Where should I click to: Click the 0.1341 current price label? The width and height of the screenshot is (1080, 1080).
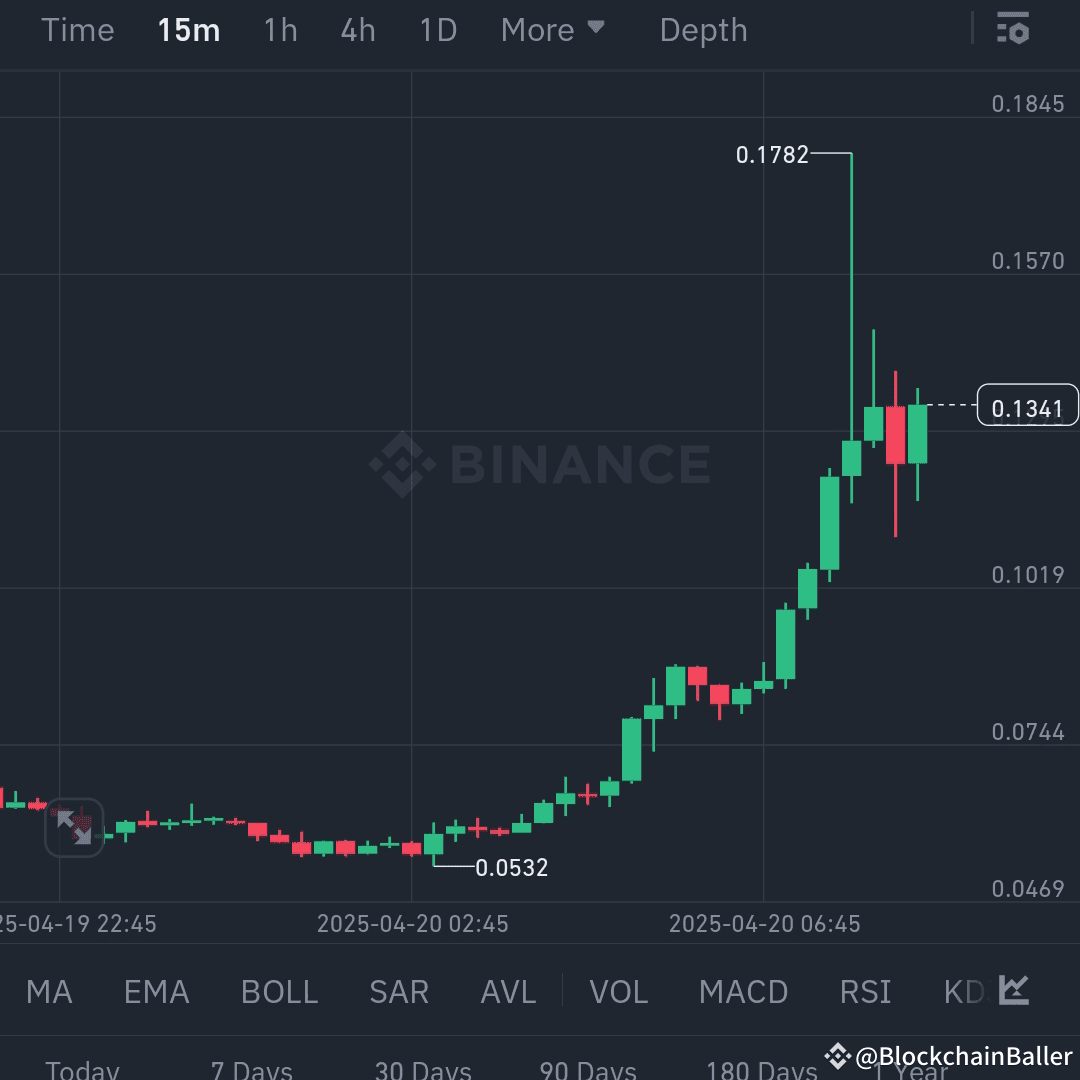tap(1027, 405)
